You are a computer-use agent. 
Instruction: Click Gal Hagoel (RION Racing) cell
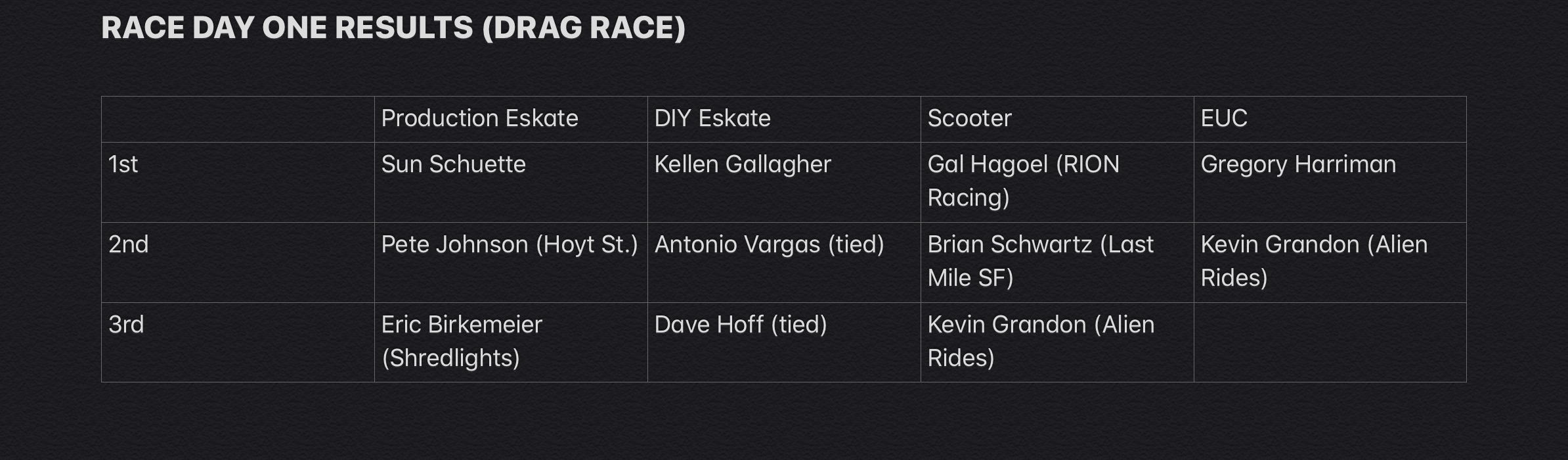[1057, 182]
